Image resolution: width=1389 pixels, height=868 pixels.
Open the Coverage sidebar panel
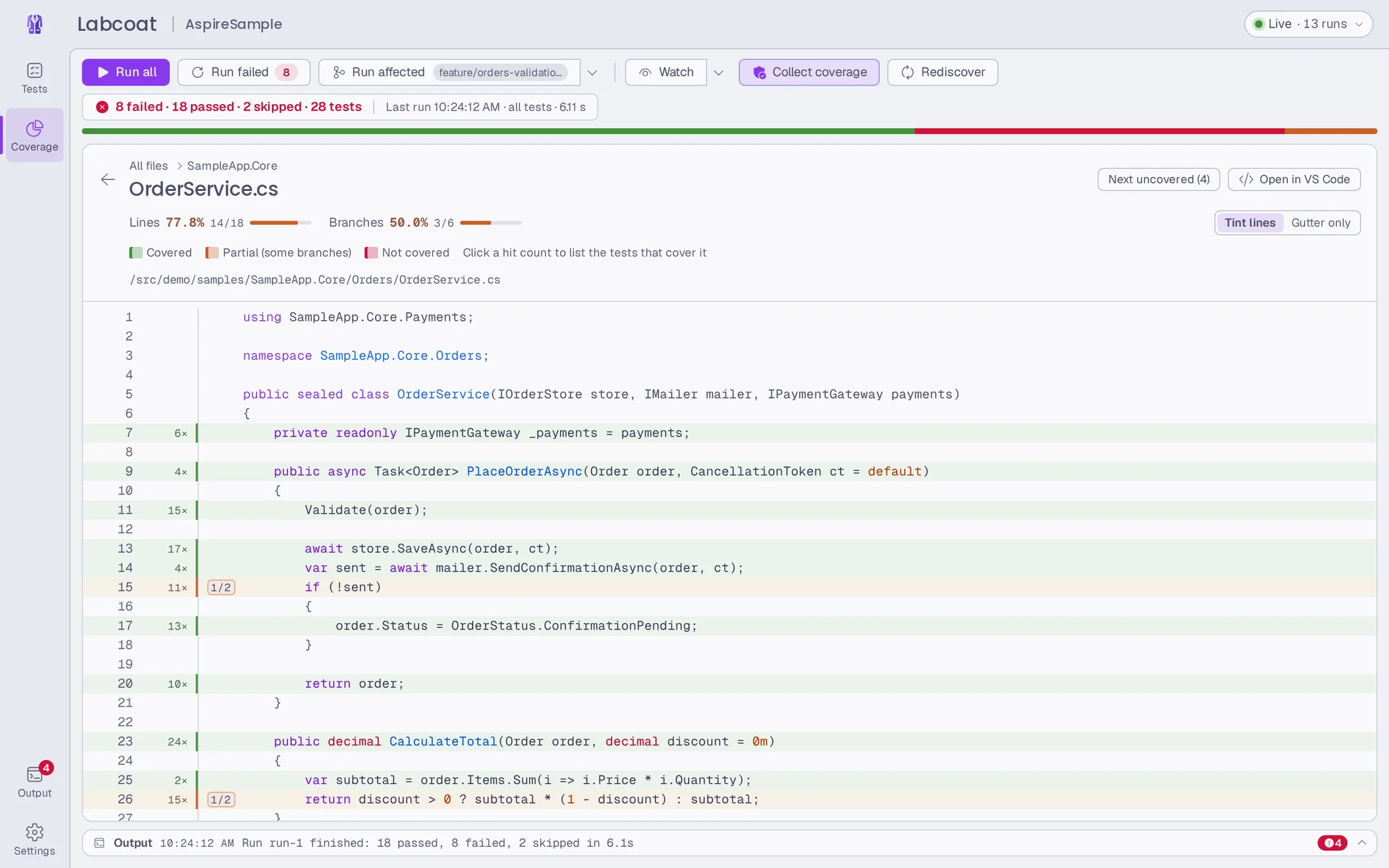point(35,135)
